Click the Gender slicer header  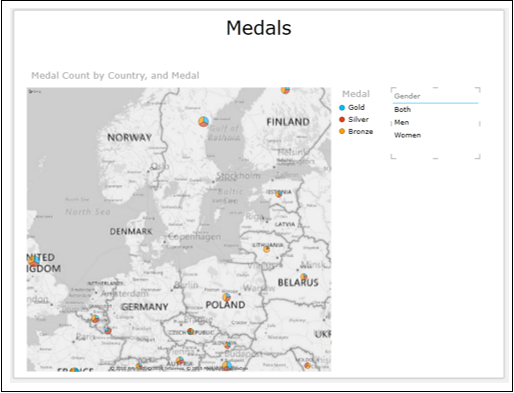point(407,96)
